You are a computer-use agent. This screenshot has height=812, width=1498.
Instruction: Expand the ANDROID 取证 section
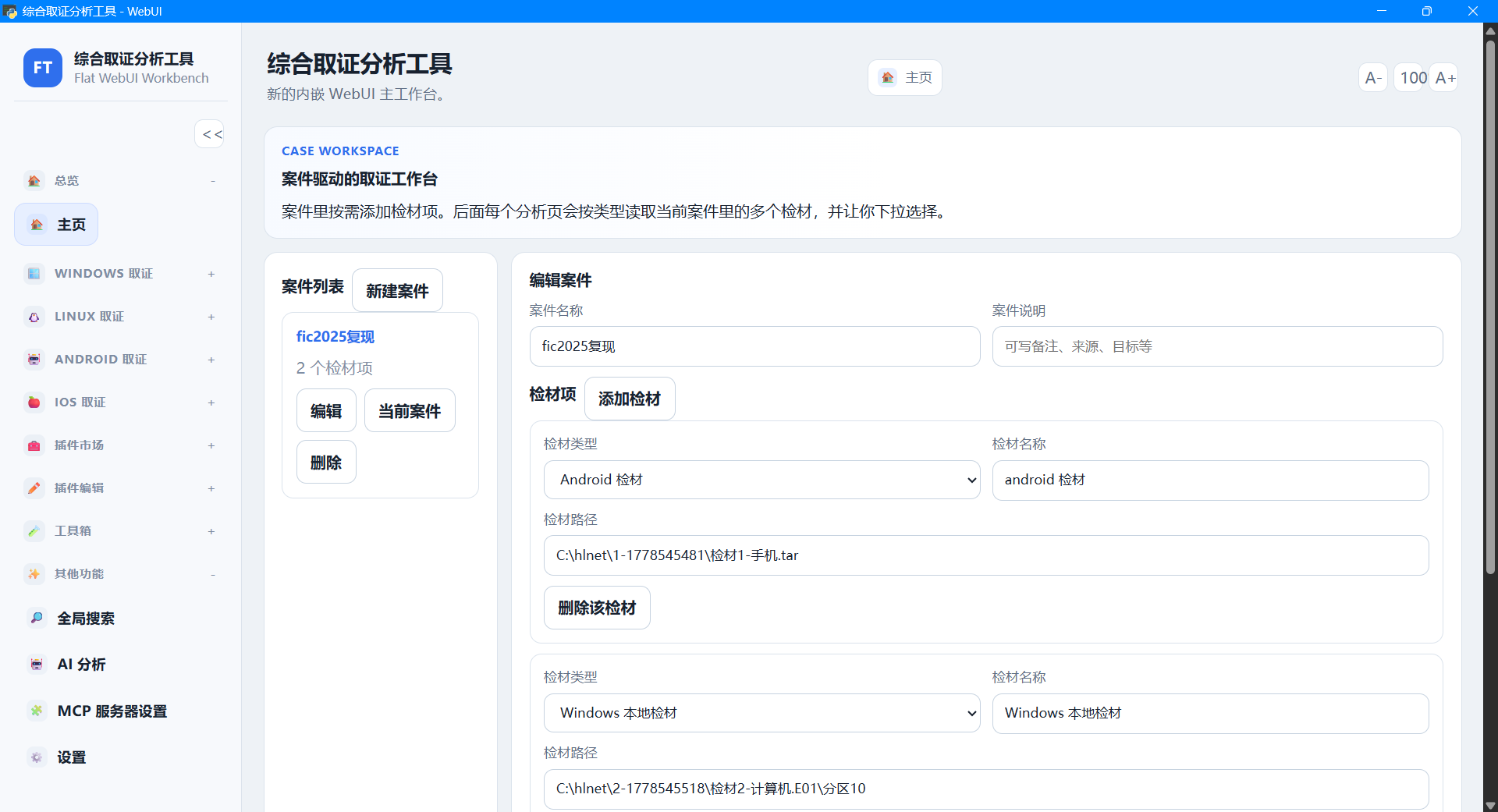(211, 360)
